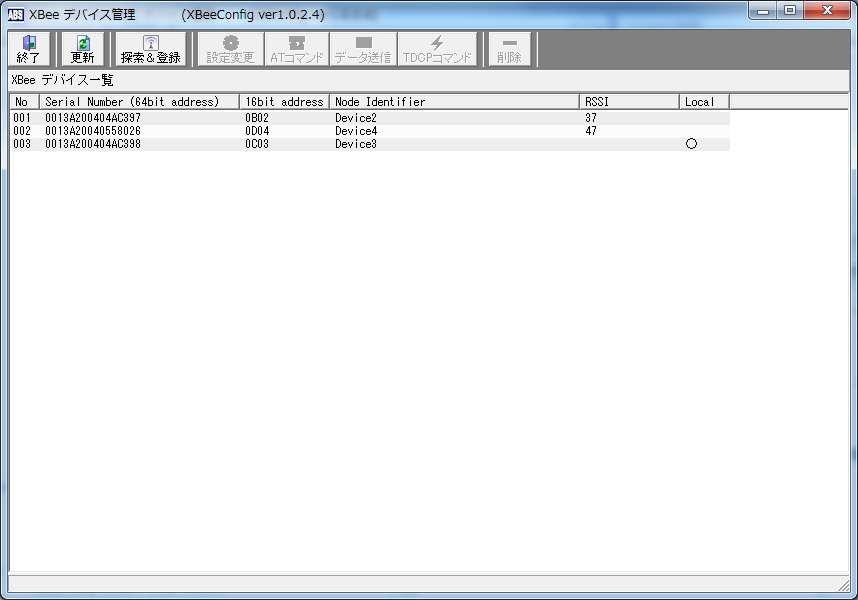
Task: Sort the list by RSSI header
Action: (629, 102)
